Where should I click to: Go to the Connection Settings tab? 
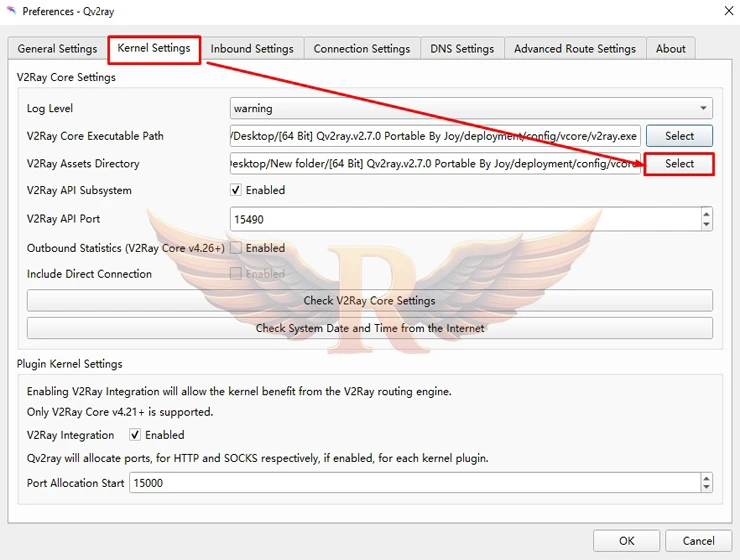click(361, 48)
